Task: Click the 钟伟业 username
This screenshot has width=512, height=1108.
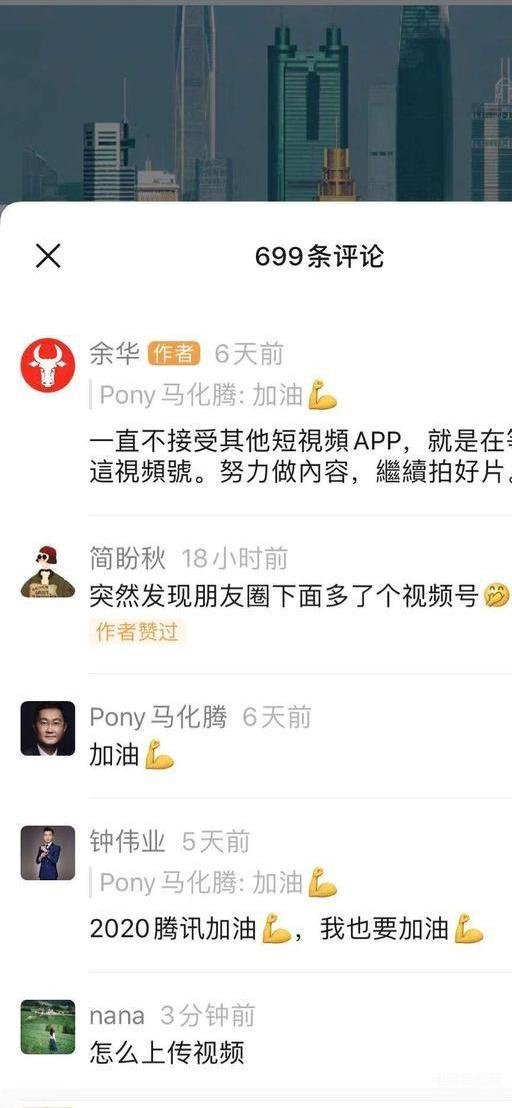Action: click(127, 842)
